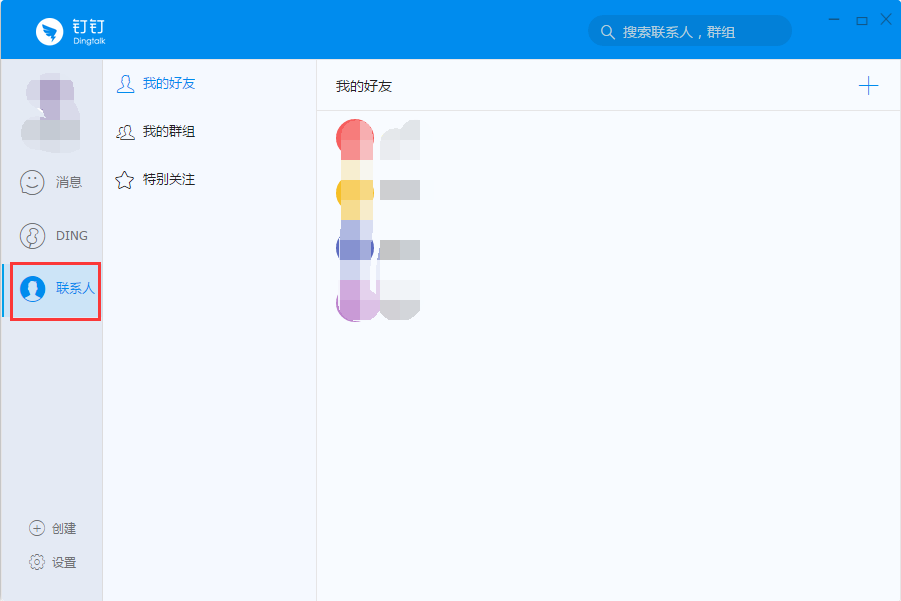Select the friend with yellow avatar
This screenshot has width=901, height=601.
tap(356, 193)
